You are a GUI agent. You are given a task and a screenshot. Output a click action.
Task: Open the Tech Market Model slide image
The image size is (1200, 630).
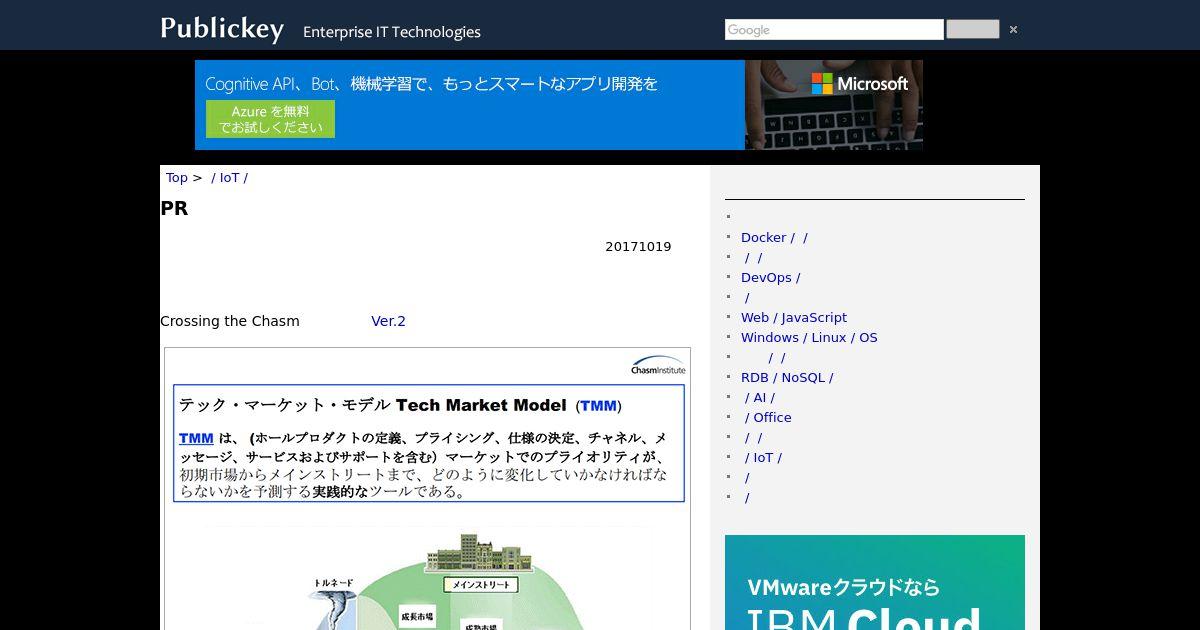pyautogui.click(x=427, y=489)
